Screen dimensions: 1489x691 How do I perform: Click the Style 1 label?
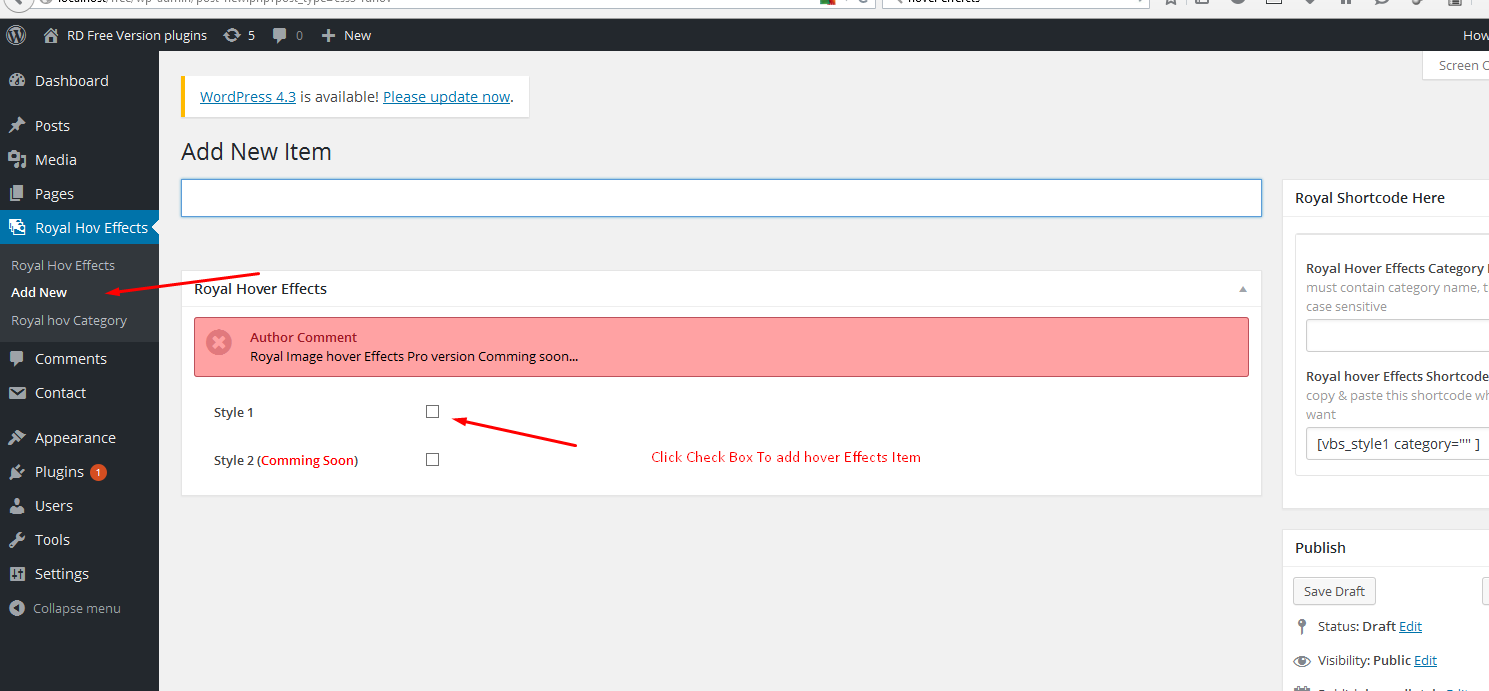pyautogui.click(x=234, y=412)
